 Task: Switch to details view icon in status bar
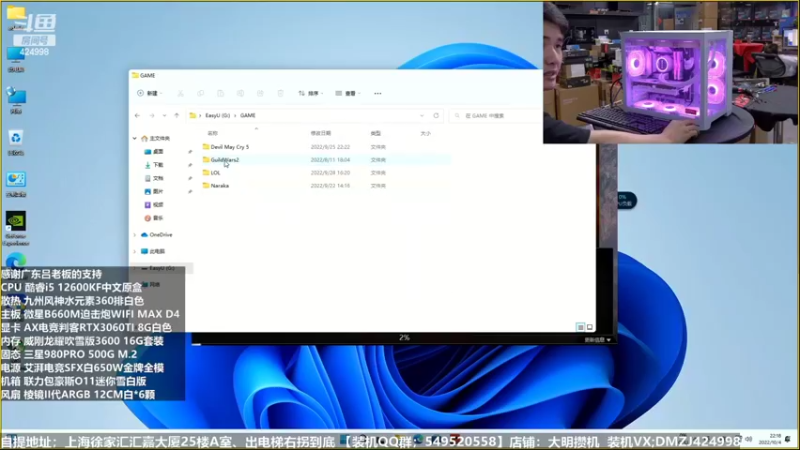point(580,327)
